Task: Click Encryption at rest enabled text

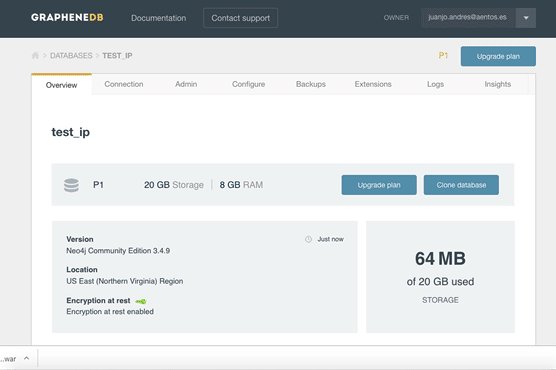Action: pyautogui.click(x=110, y=311)
